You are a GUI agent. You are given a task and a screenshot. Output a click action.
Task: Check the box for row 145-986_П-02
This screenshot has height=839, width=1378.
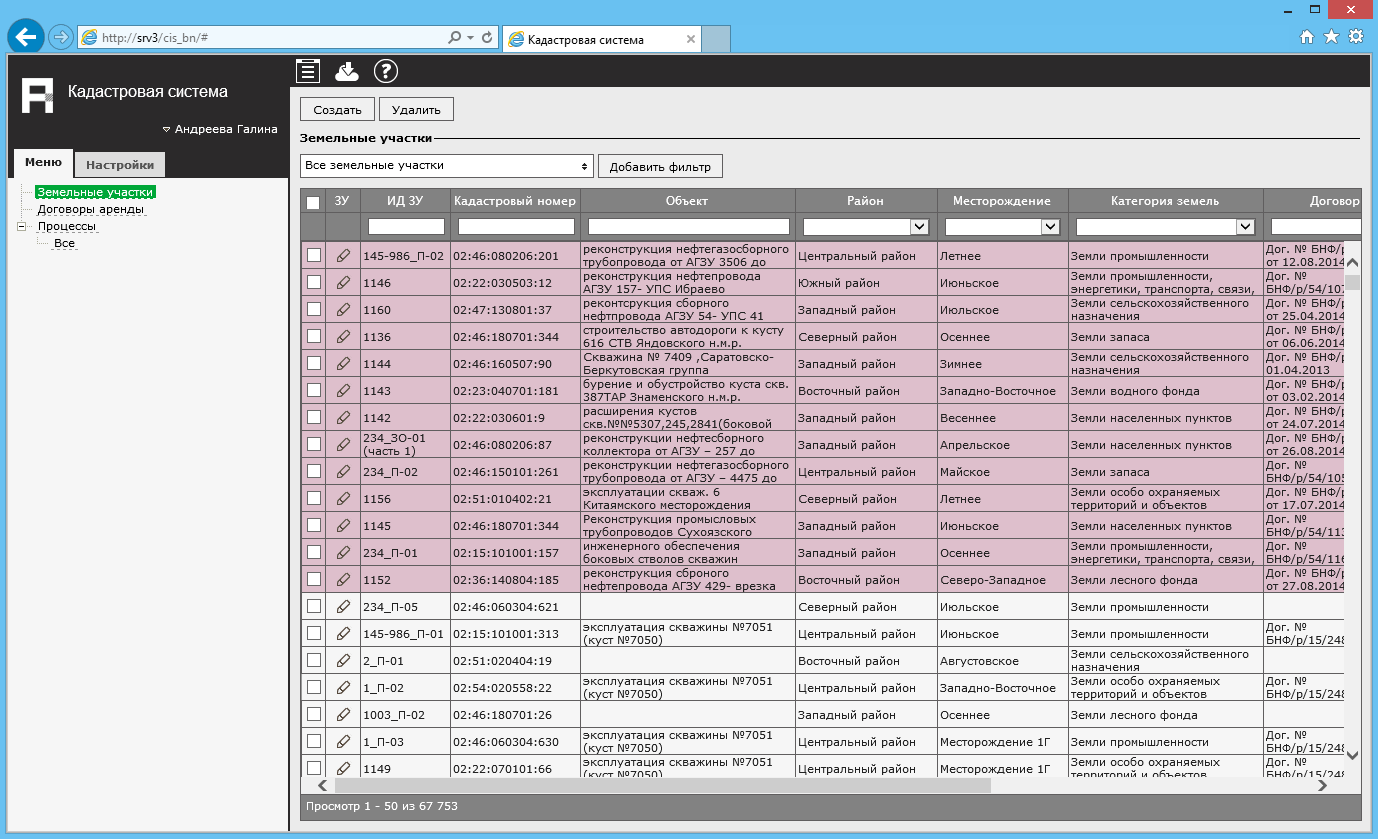[314, 255]
